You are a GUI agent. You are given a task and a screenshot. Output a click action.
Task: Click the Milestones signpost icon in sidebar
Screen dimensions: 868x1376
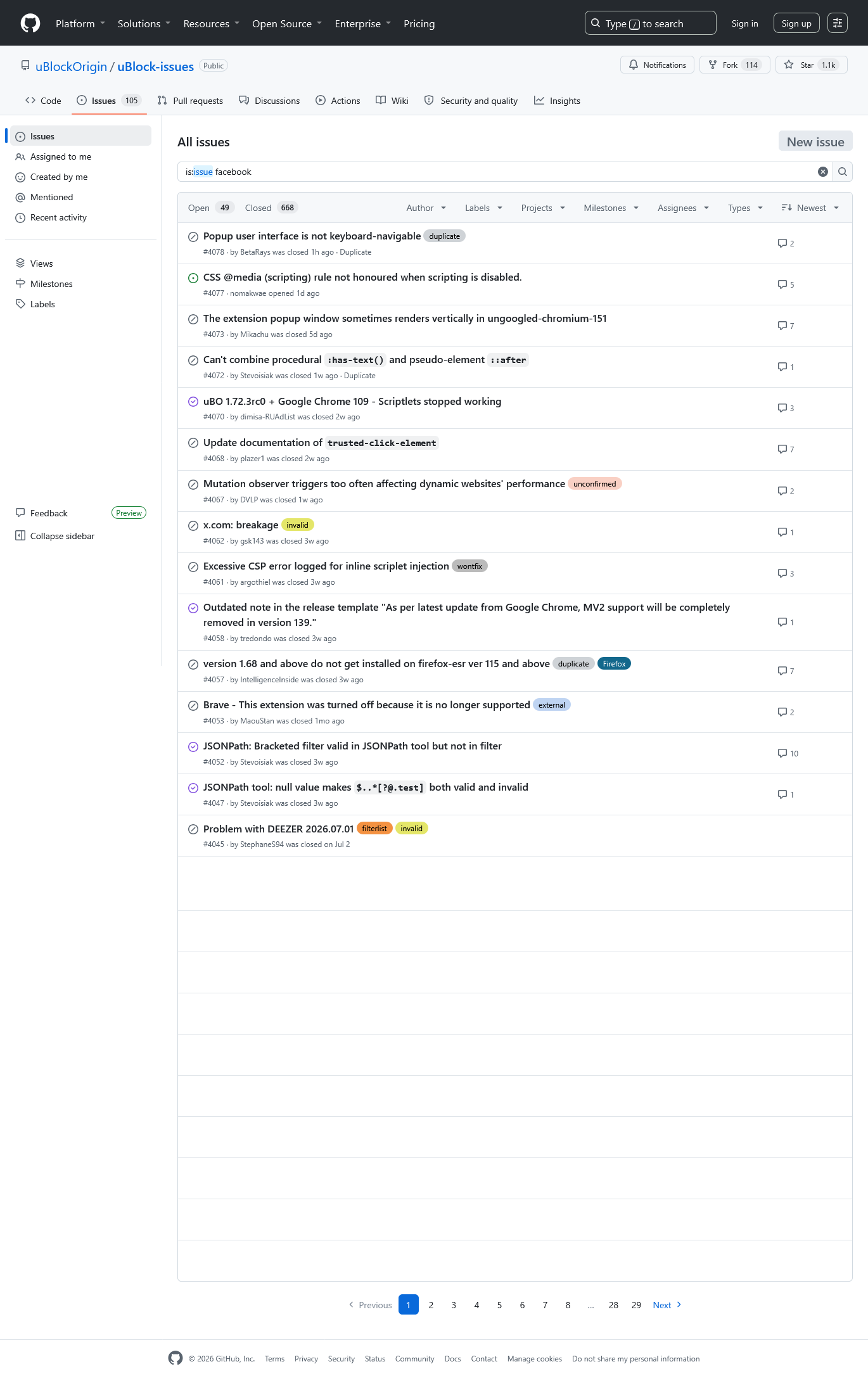coord(20,284)
